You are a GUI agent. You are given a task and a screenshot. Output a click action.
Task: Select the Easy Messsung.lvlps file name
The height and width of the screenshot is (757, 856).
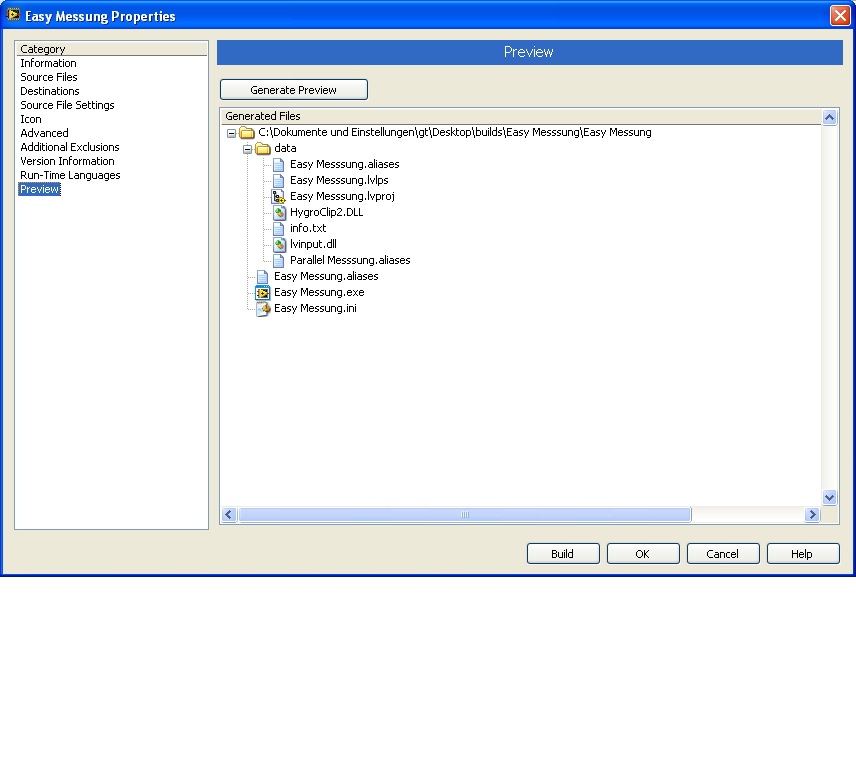pyautogui.click(x=339, y=180)
